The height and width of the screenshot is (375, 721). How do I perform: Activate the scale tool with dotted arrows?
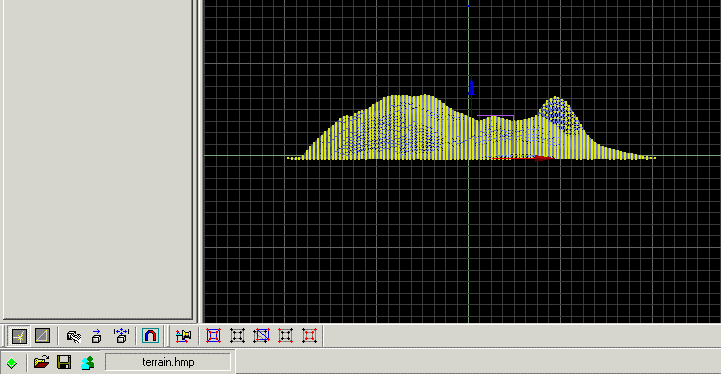tap(121, 336)
